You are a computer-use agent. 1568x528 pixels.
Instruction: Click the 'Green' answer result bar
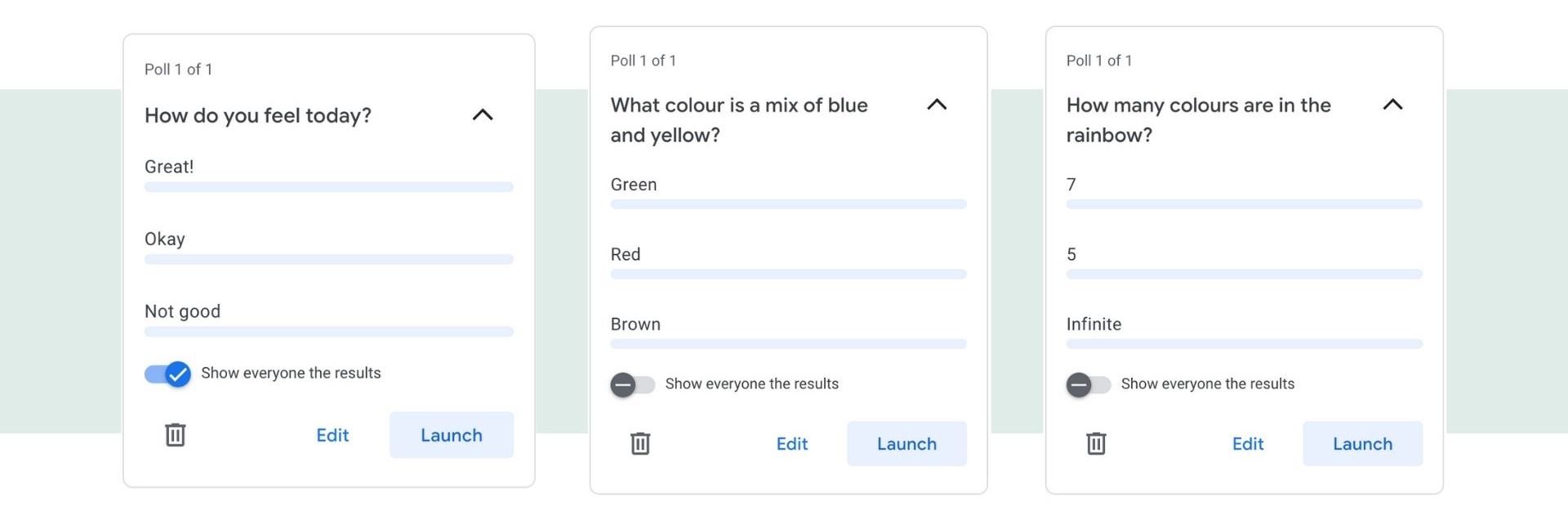tap(788, 204)
